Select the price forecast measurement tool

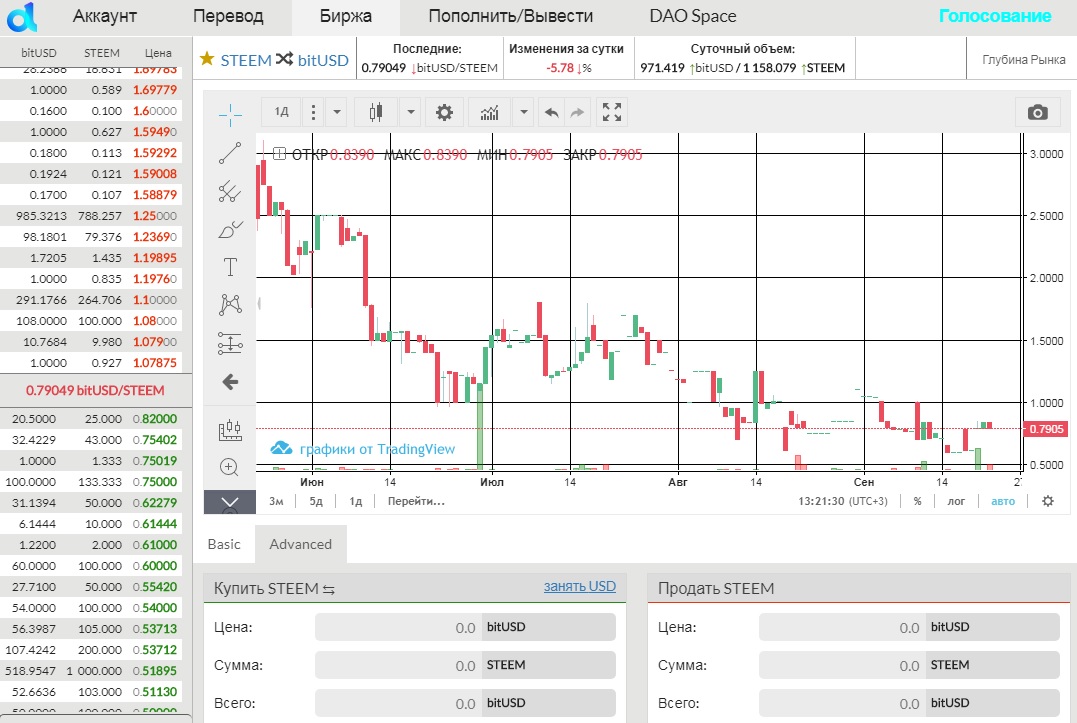pyautogui.click(x=230, y=343)
